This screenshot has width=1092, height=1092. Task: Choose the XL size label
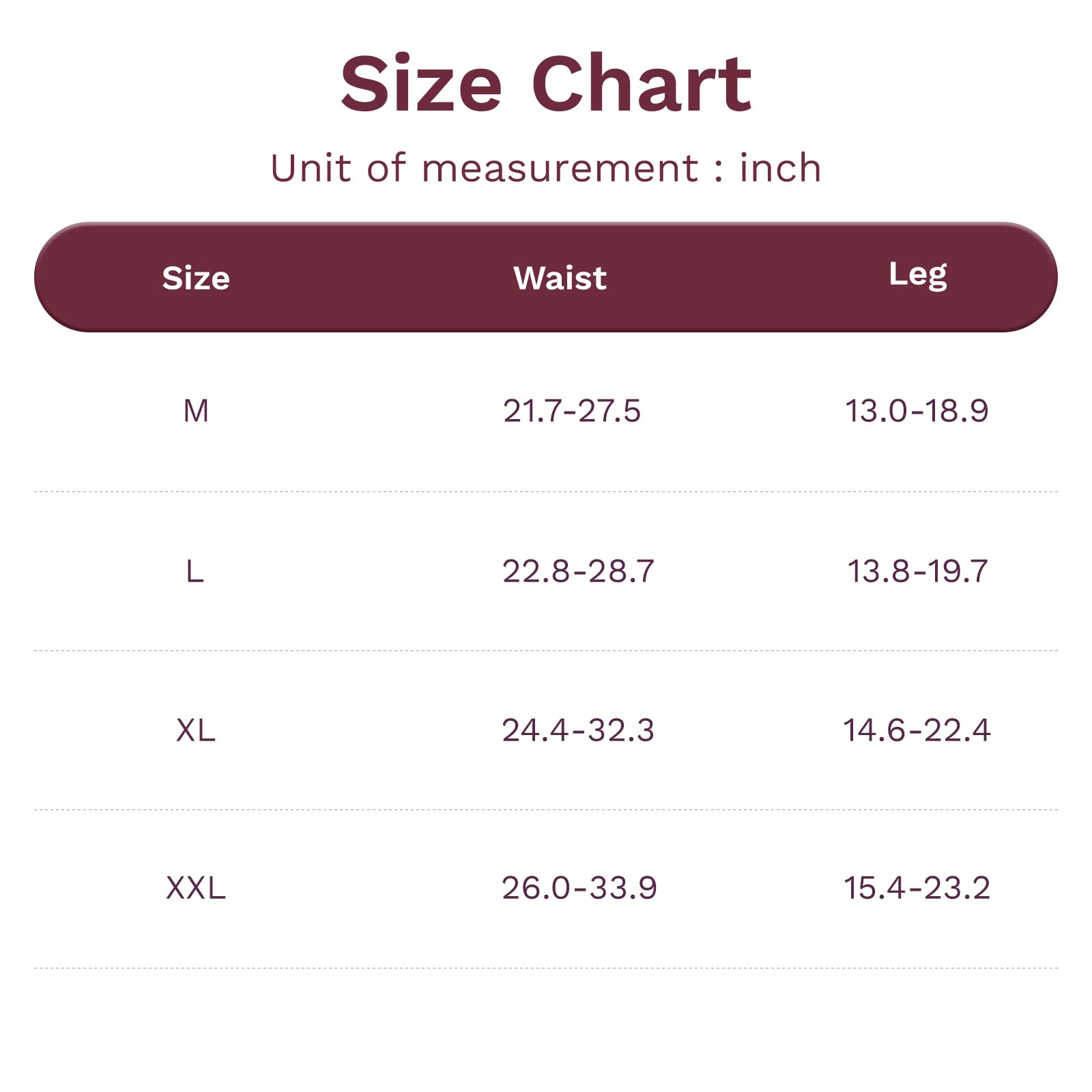click(x=196, y=730)
